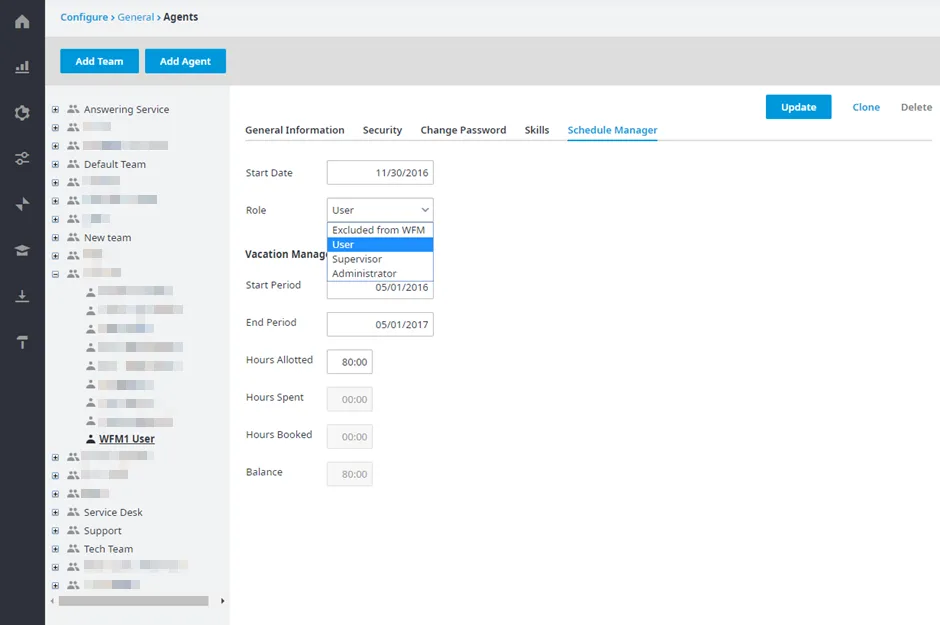940x625 pixels.
Task: Open the sliders configure icon in the sidebar
Action: point(22,158)
